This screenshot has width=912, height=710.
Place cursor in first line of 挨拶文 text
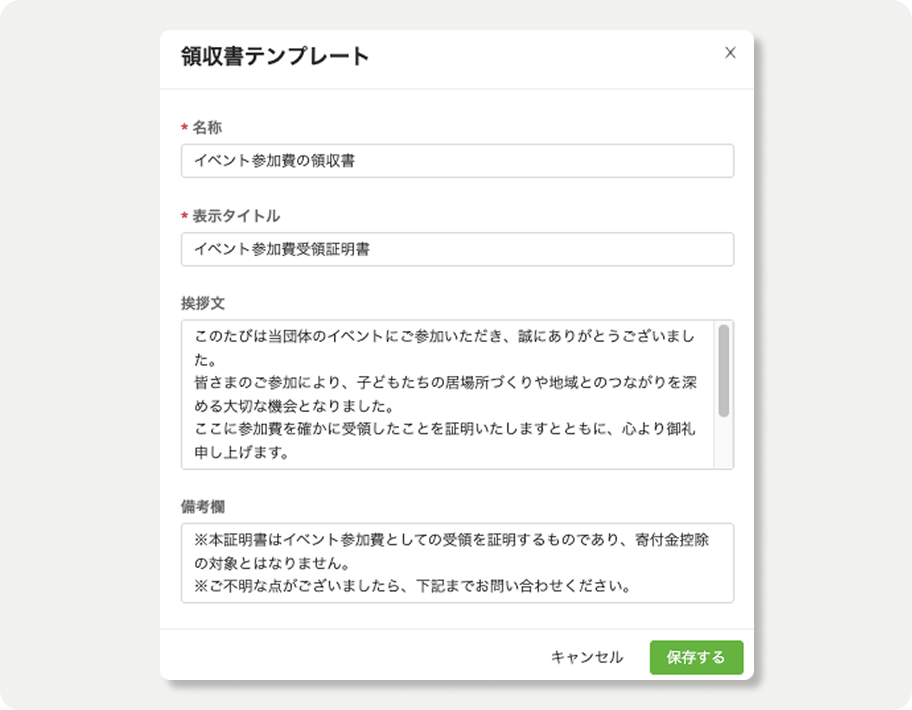[x=444, y=337]
